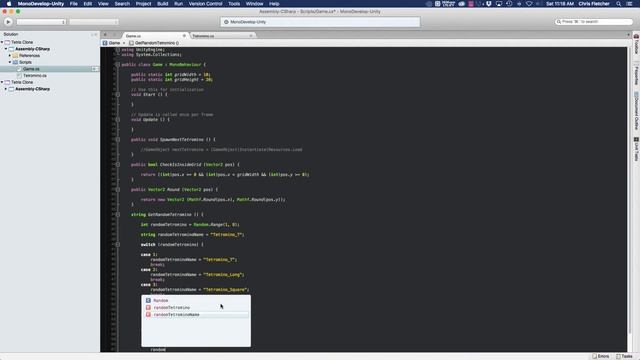This screenshot has height=360, width=640.
Task: Choose 'randomTetromino' in autocomplete popup
Action: [x=196, y=307]
